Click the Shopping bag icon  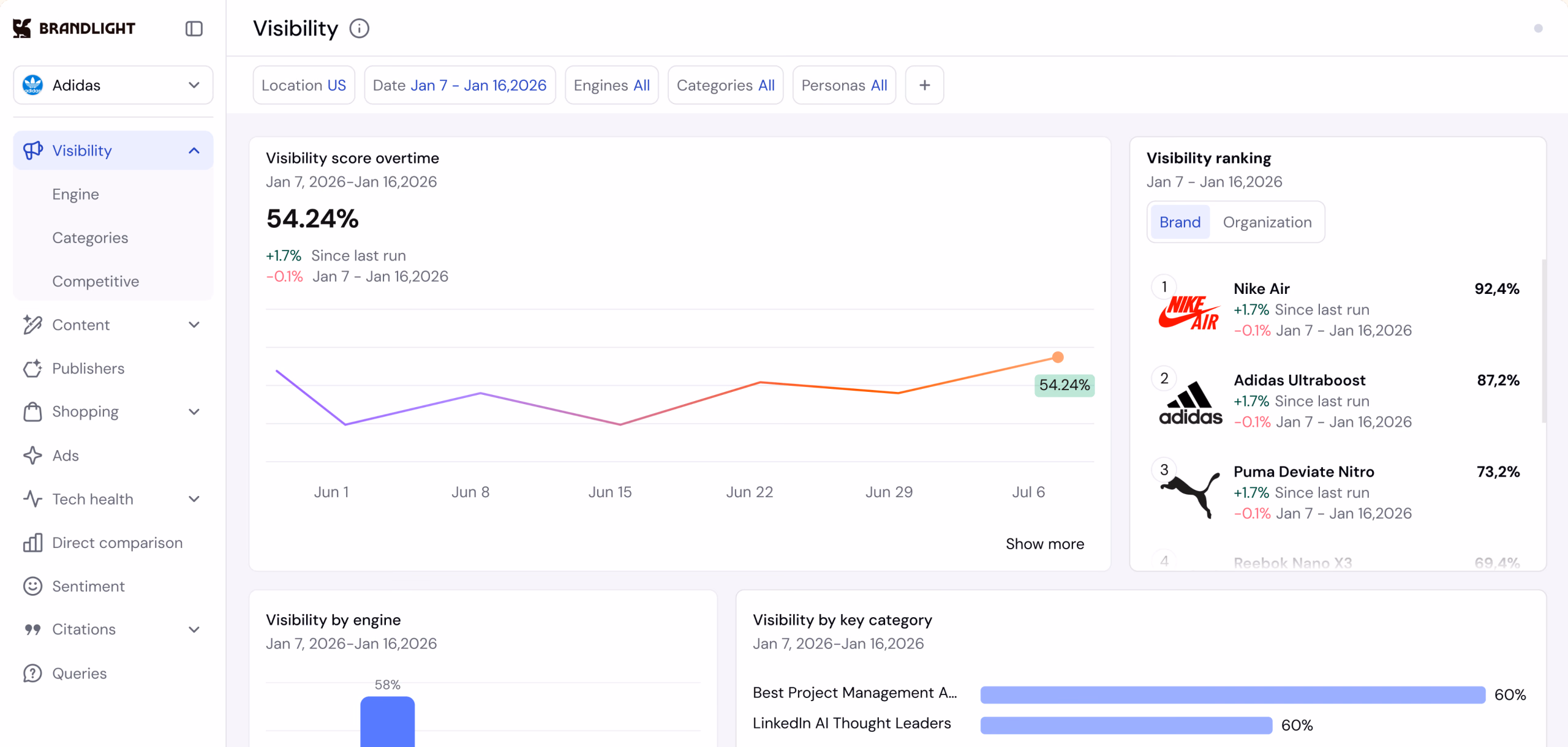pyautogui.click(x=32, y=412)
